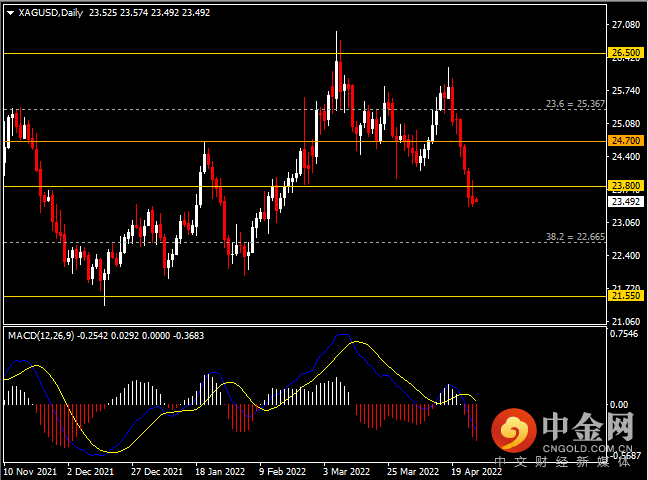Click the 38.2 = 22.665 Fibonacci label

(575, 236)
